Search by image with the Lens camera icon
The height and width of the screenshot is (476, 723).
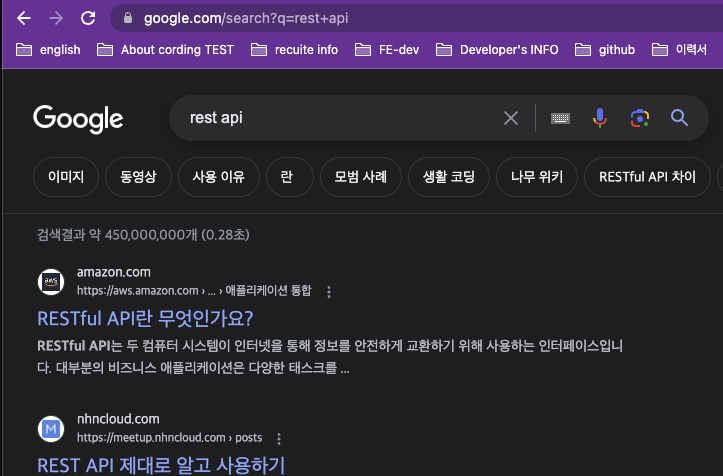(x=640, y=118)
